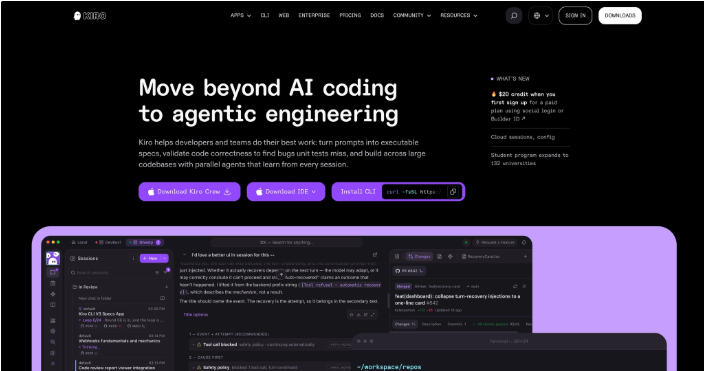Open the Download IDE dropdown button
This screenshot has height=371, width=704.
tap(286, 191)
